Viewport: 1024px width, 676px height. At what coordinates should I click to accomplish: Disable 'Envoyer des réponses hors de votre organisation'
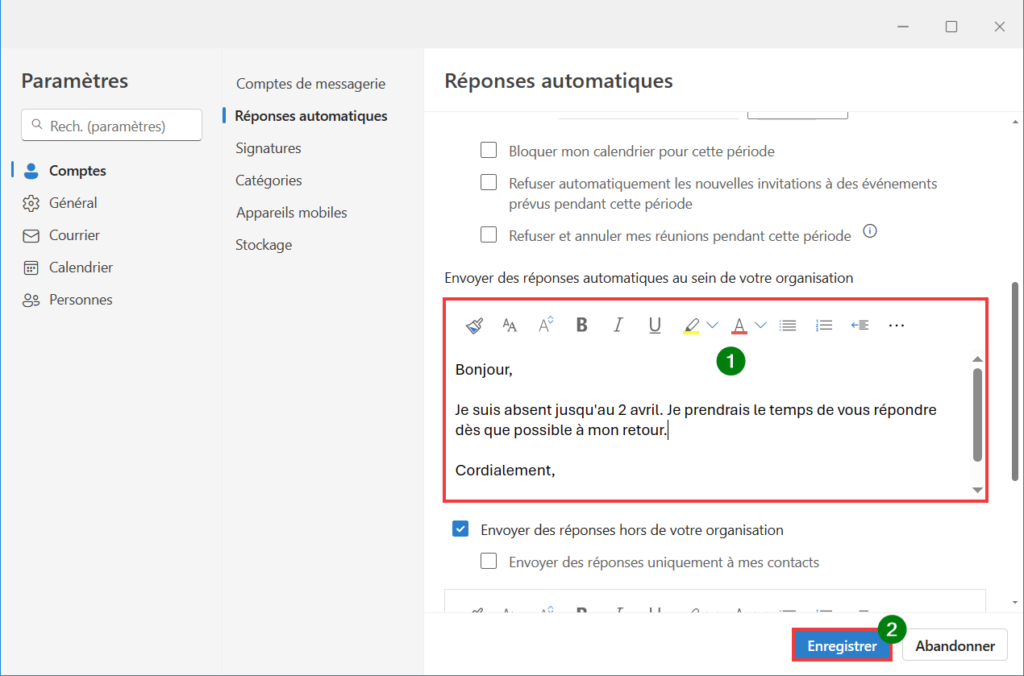click(x=460, y=530)
